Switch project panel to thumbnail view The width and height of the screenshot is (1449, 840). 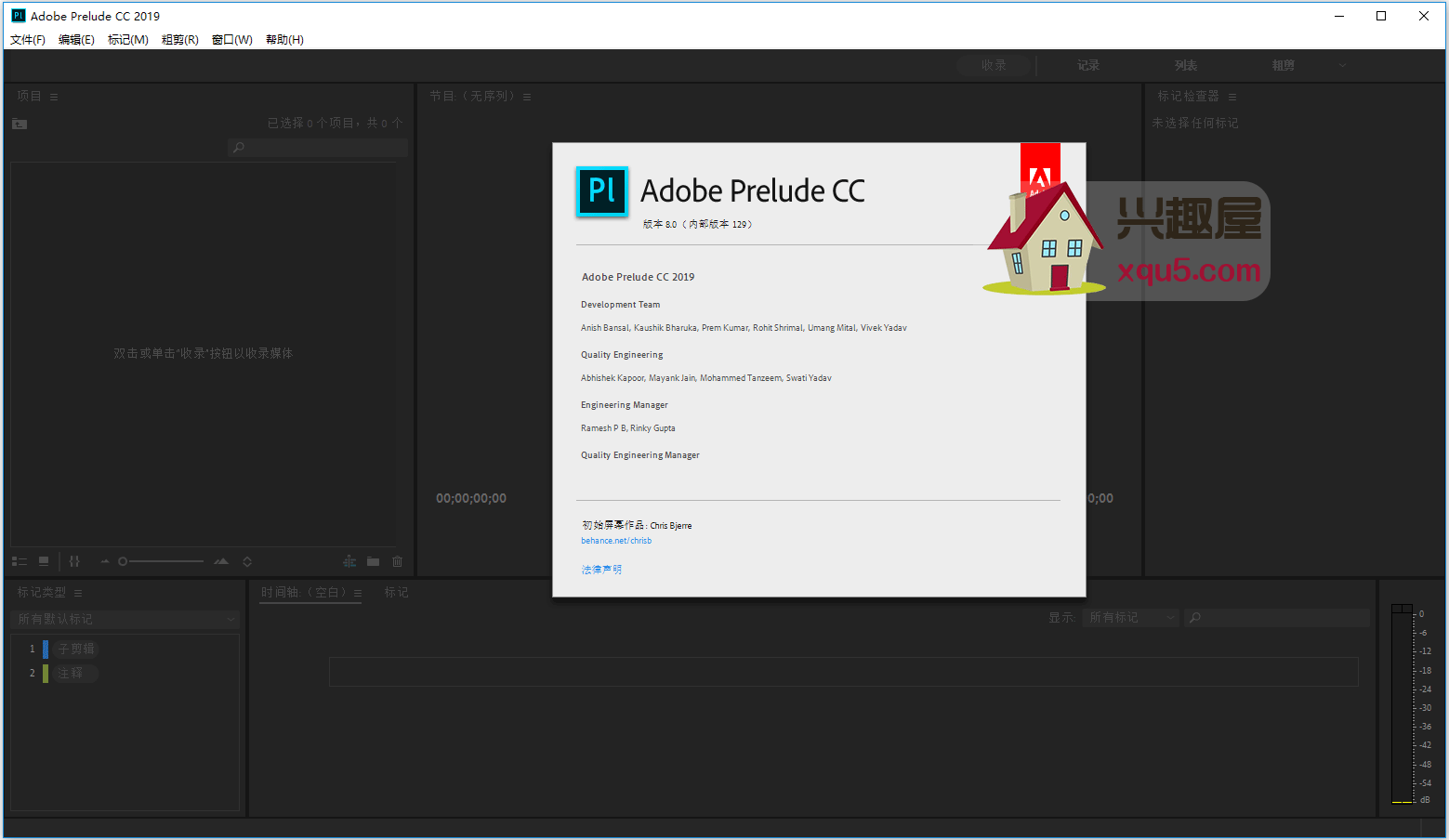tap(44, 561)
